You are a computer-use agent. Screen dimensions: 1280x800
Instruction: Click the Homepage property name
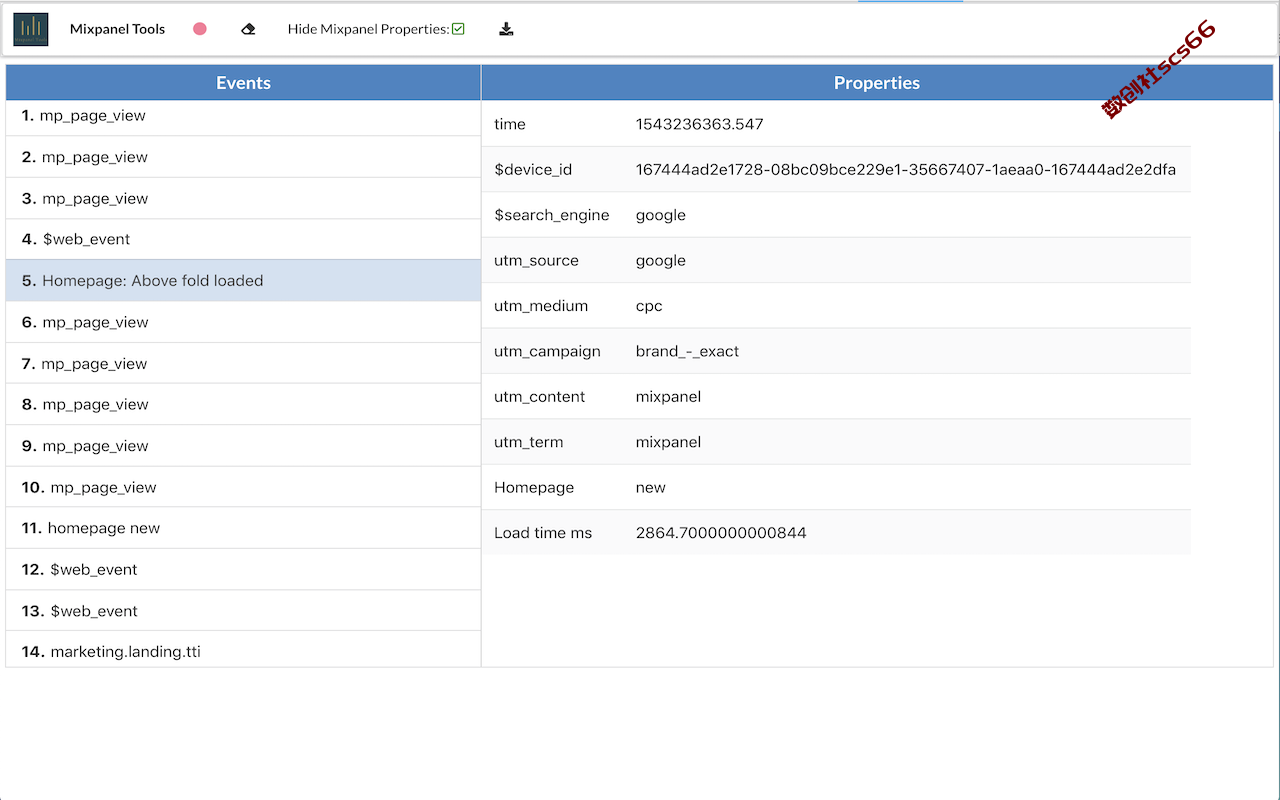[534, 488]
